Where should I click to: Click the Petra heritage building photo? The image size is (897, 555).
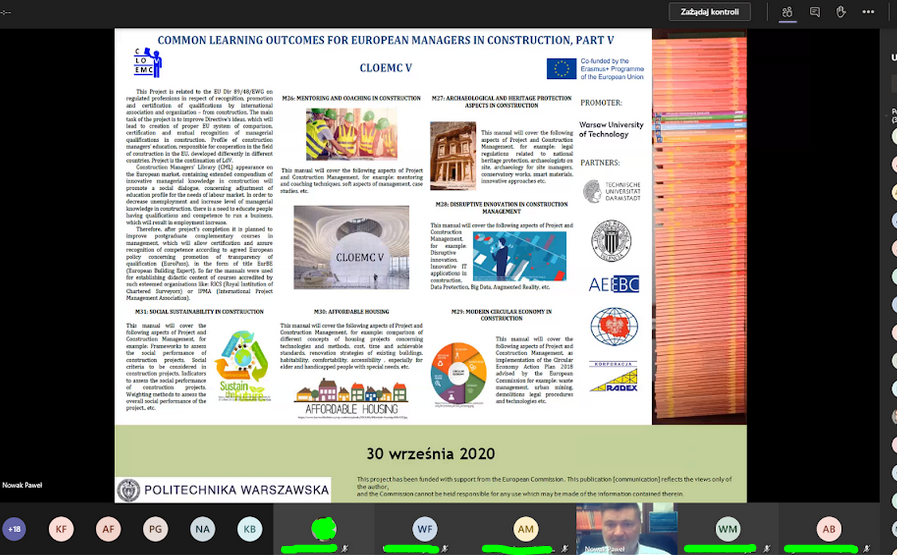(x=453, y=156)
